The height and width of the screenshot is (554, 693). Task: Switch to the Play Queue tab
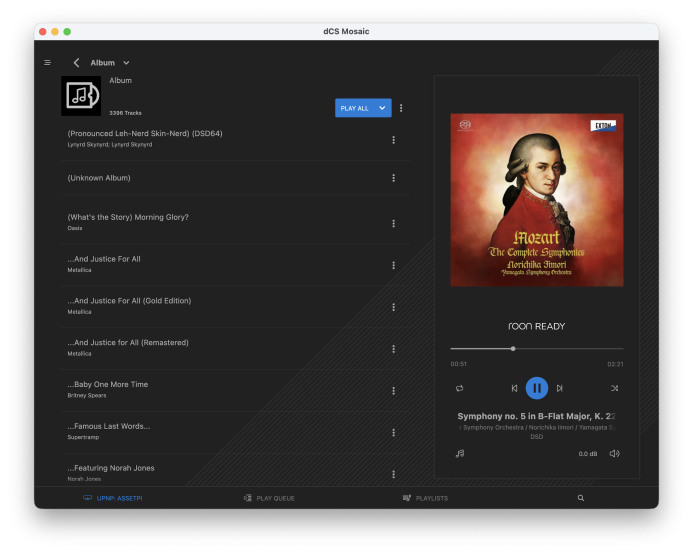pos(269,498)
